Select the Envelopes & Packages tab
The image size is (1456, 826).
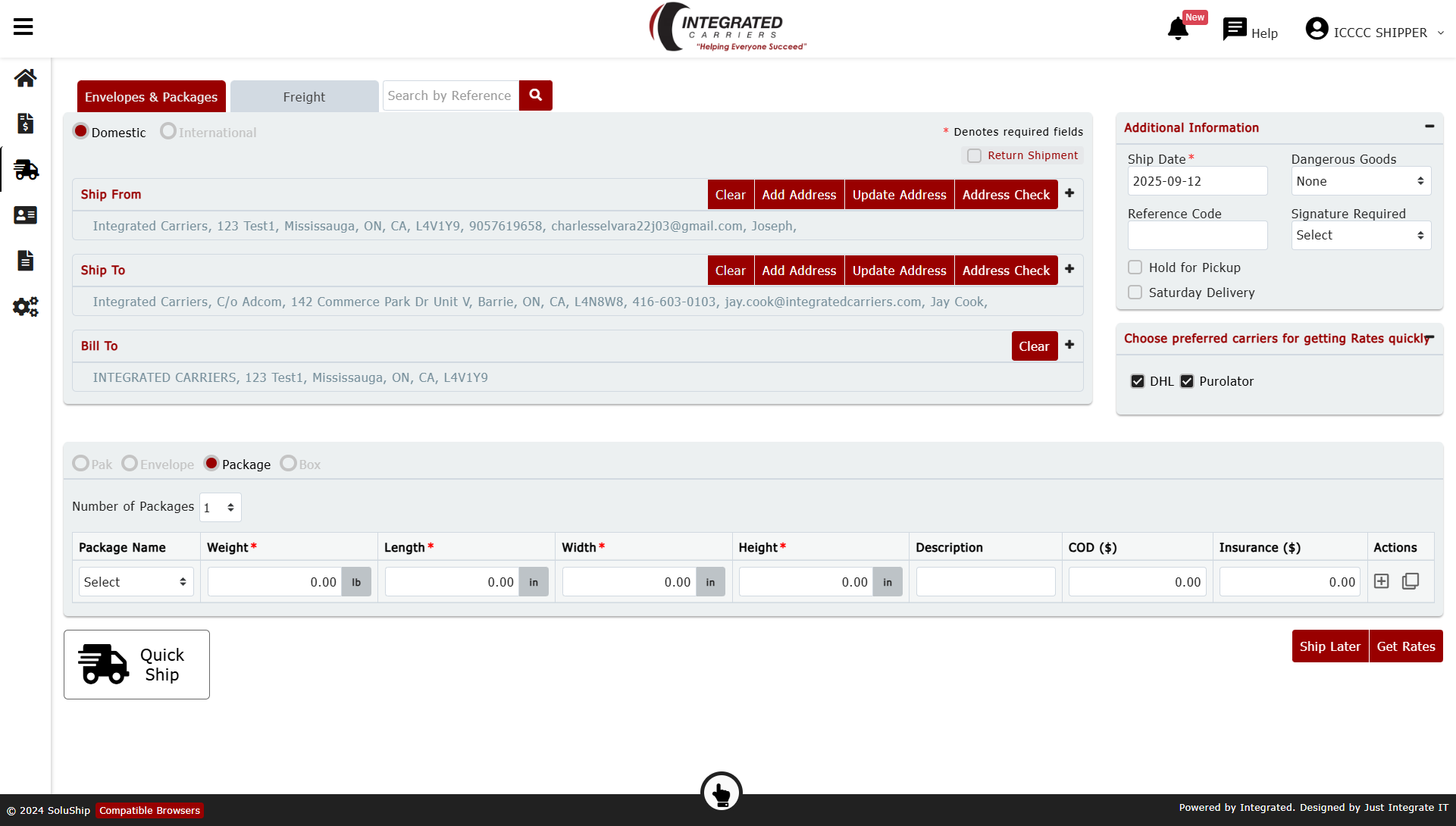151,96
